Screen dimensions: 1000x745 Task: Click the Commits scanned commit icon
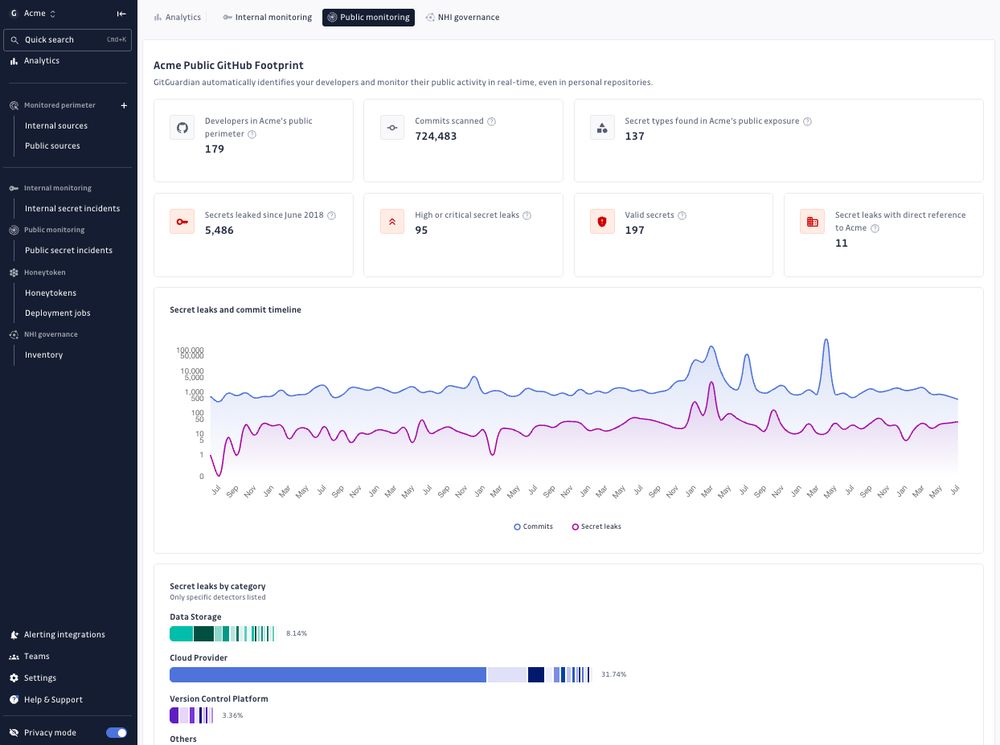pyautogui.click(x=392, y=128)
